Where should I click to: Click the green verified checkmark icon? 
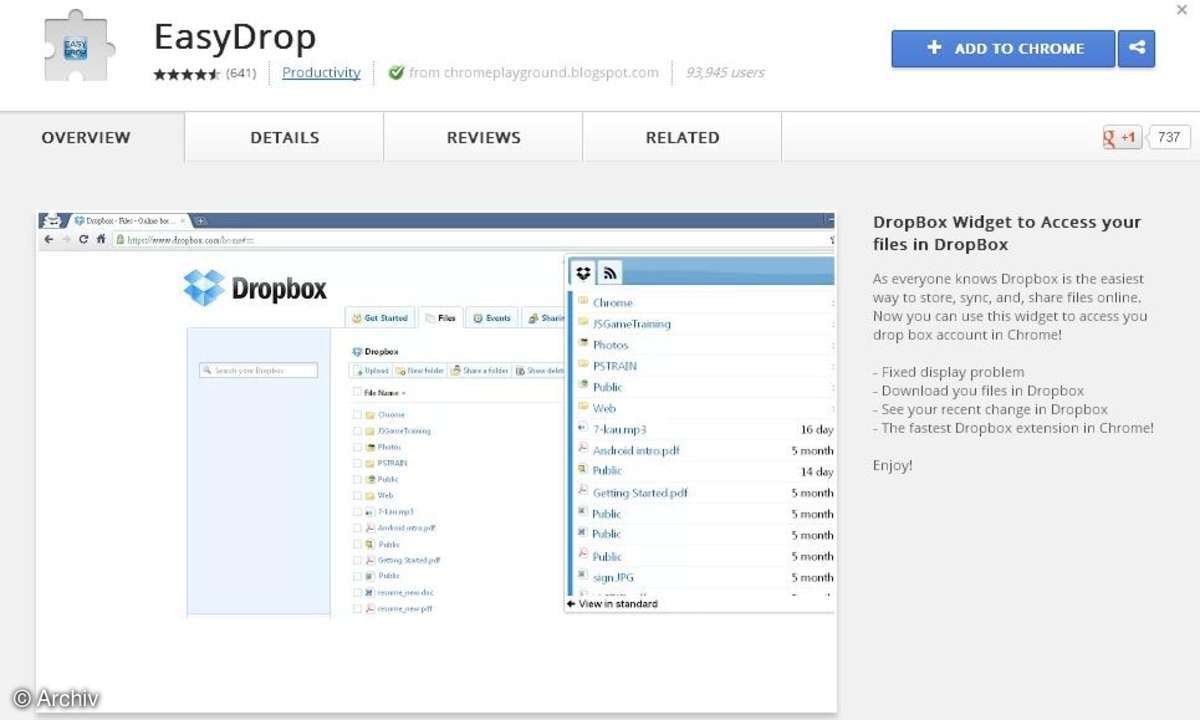point(396,72)
